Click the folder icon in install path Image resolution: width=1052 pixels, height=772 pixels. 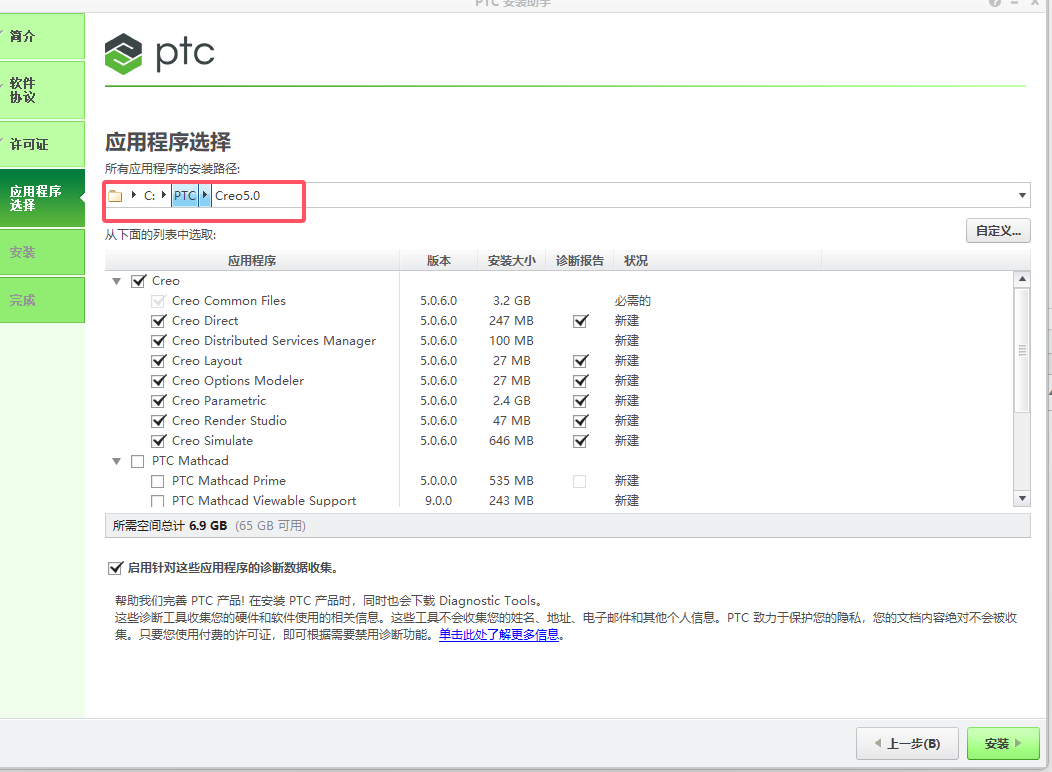point(115,196)
